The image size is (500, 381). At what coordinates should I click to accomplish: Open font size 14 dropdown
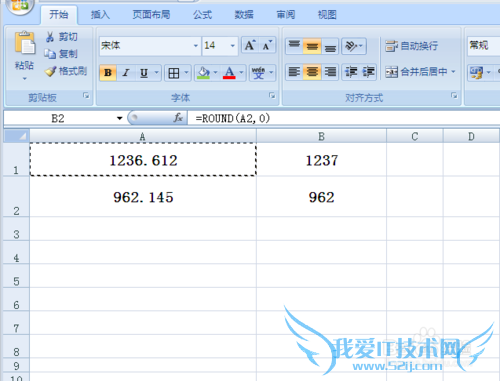click(x=232, y=46)
